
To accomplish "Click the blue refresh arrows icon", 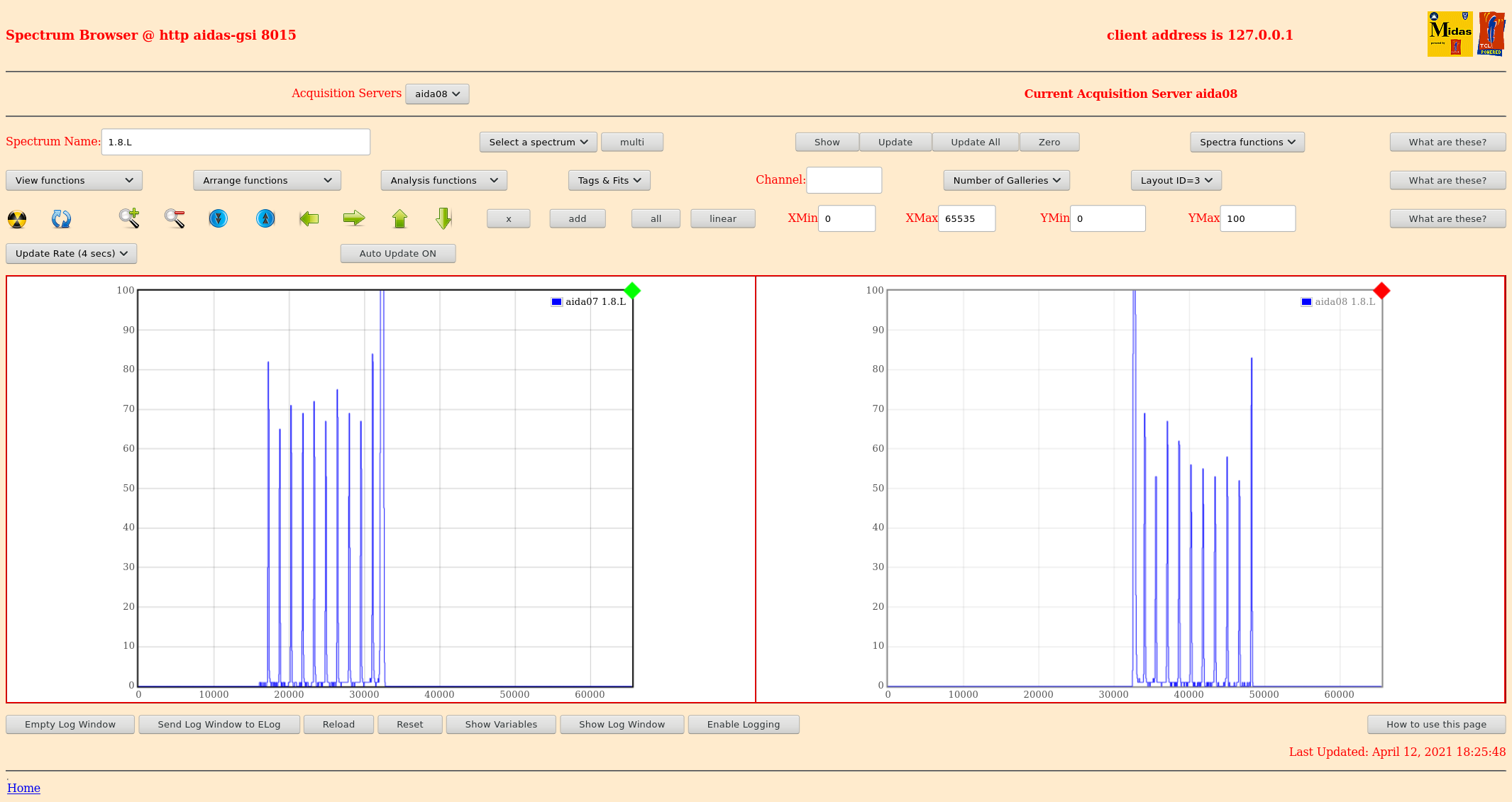I will tap(61, 219).
